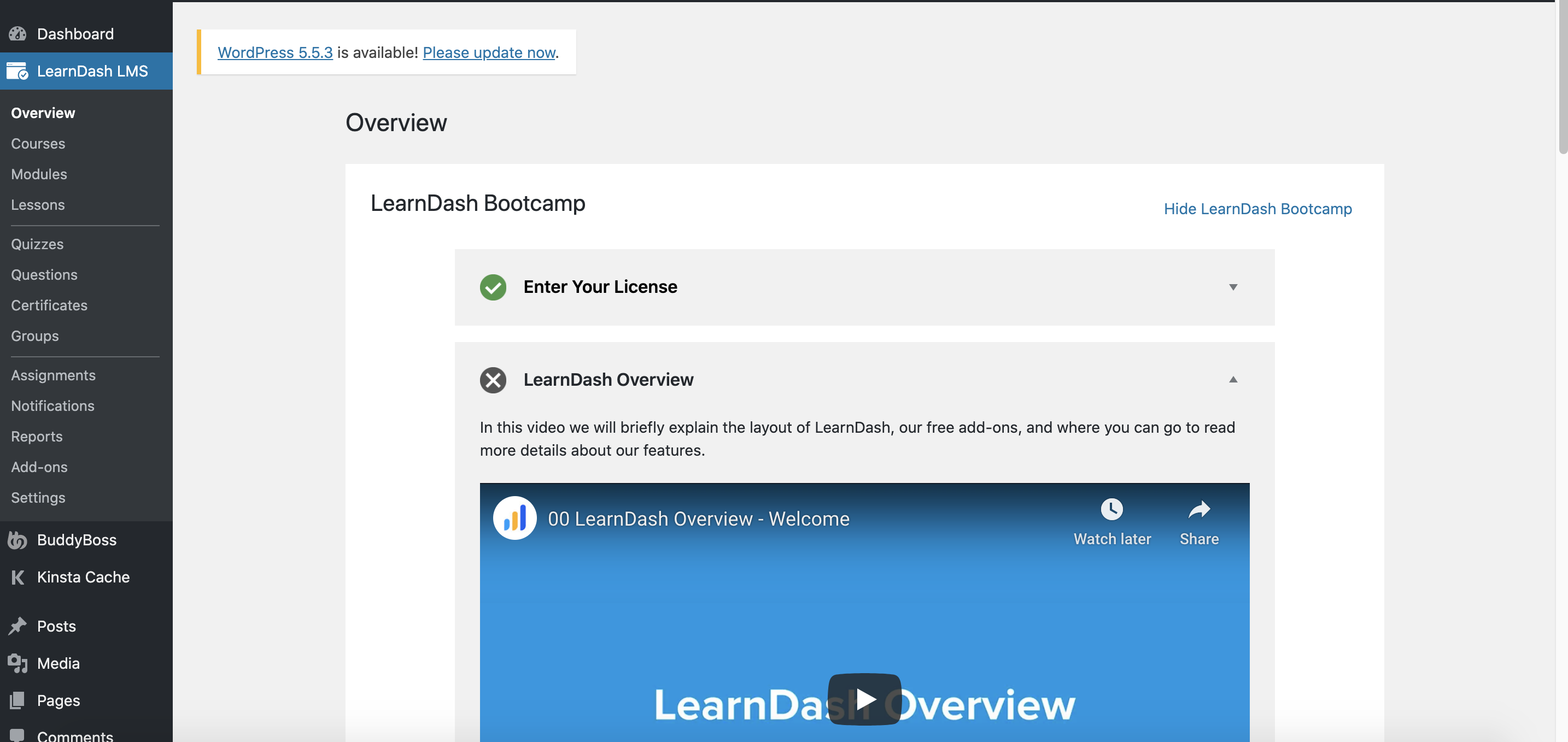Click the LearnDash channel logo on video
Viewport: 1568px width, 742px height.
pyautogui.click(x=515, y=518)
